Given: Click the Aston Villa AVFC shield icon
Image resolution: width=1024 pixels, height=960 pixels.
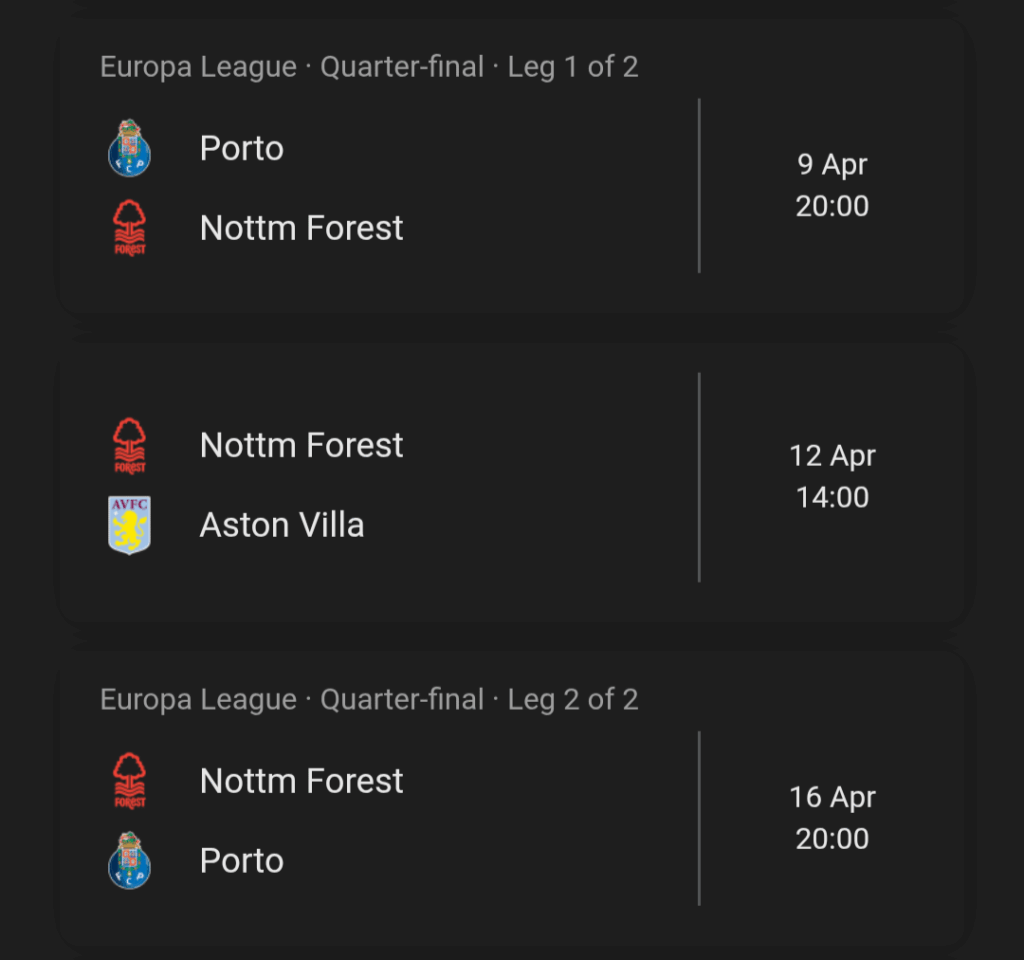Looking at the screenshot, I should 128,524.
